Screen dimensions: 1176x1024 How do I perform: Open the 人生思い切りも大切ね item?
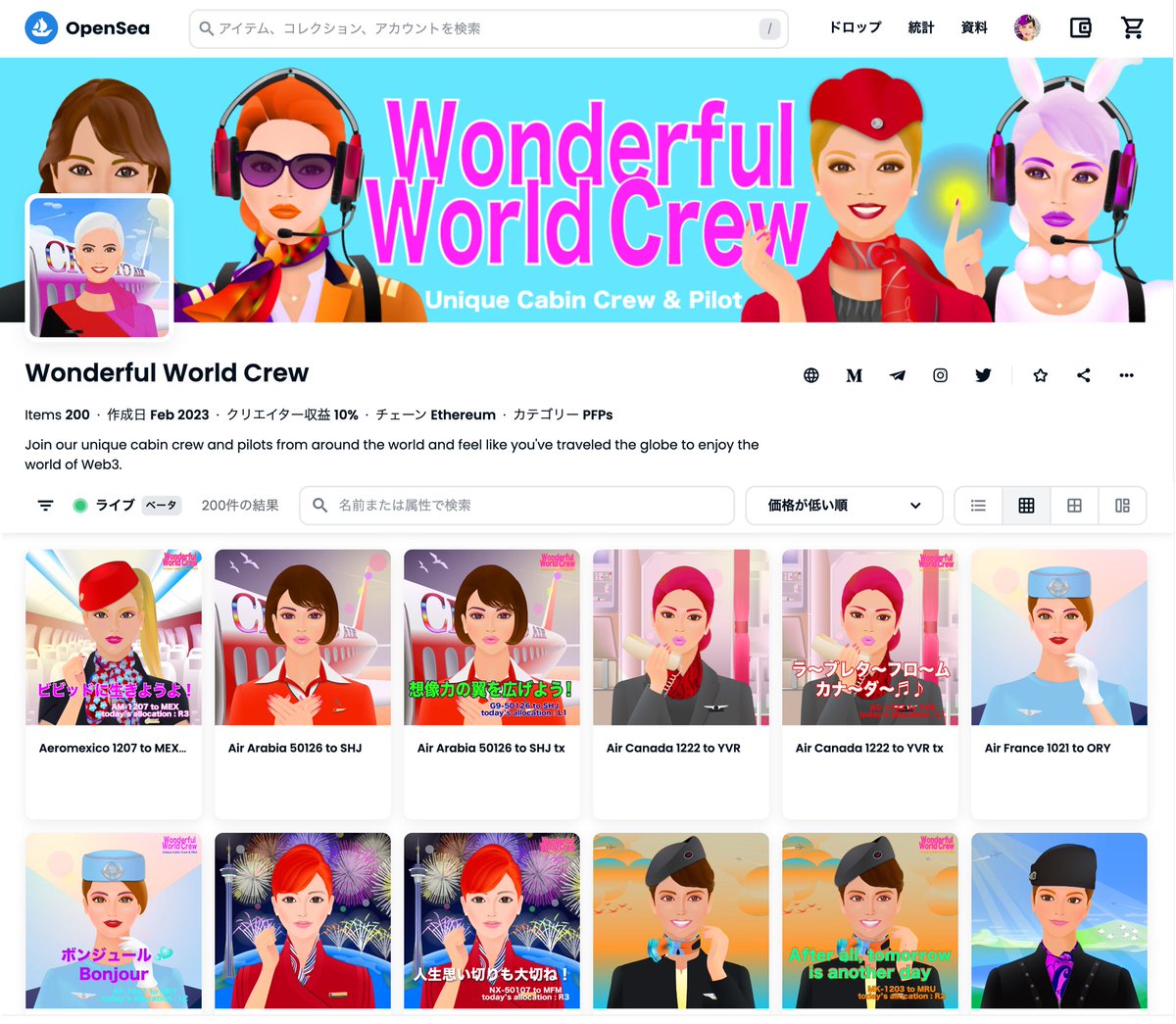click(492, 921)
